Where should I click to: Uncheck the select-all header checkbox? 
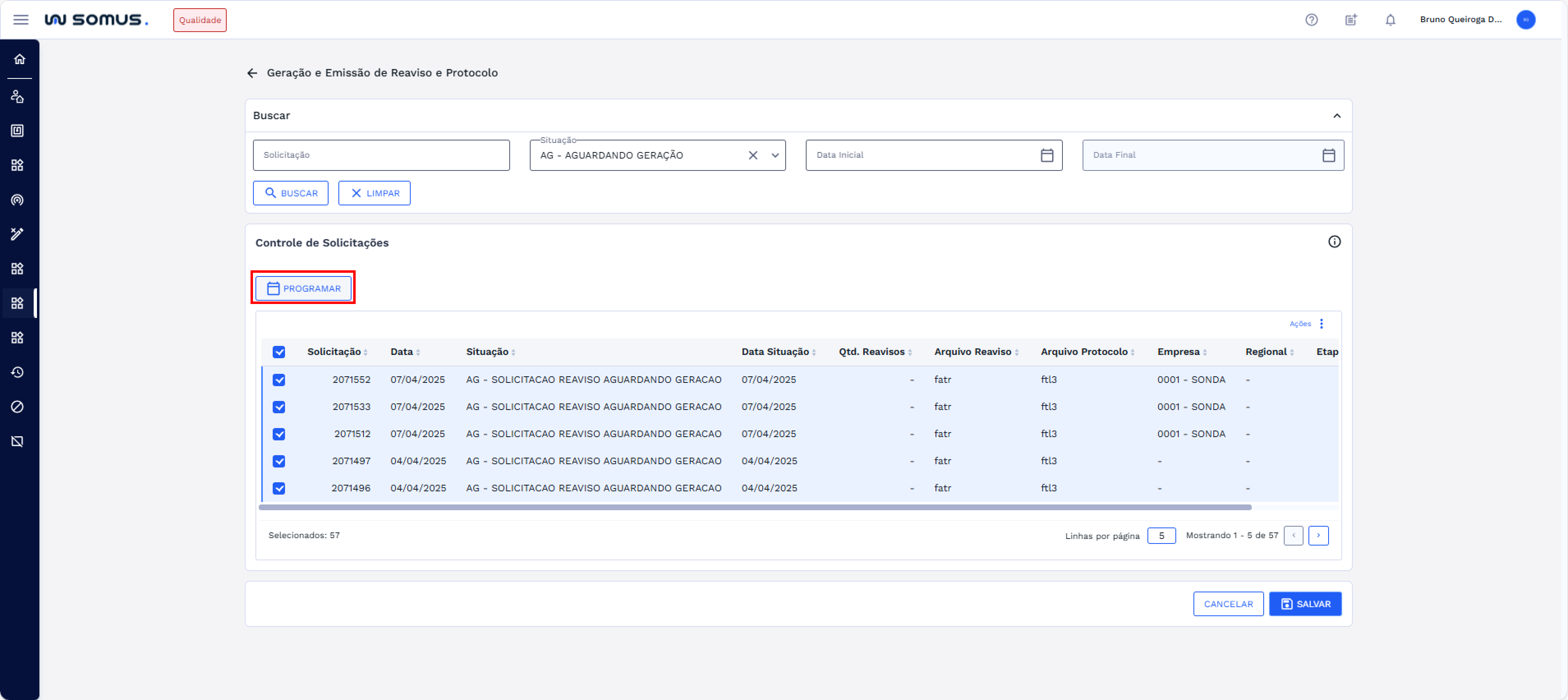[279, 352]
